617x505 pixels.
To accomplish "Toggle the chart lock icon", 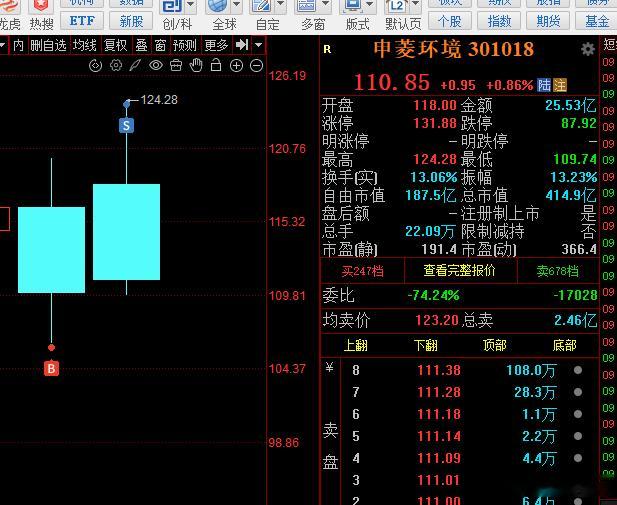I will [x=216, y=65].
